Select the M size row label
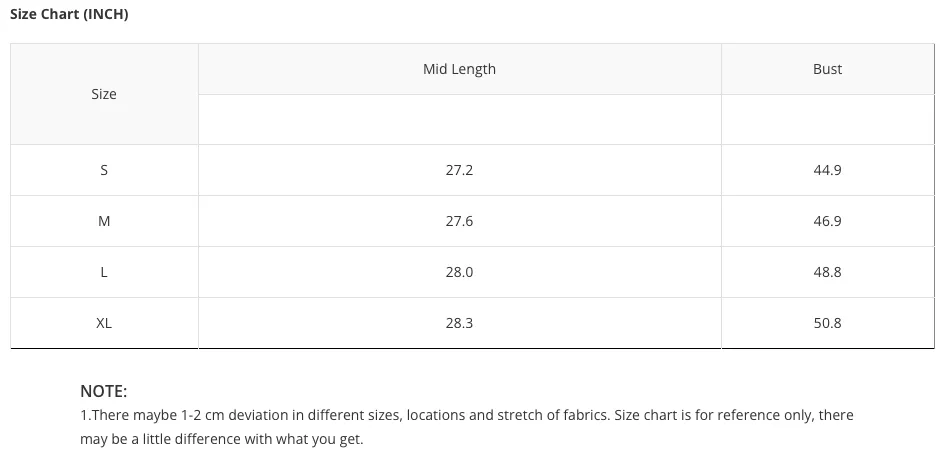The height and width of the screenshot is (465, 944). click(104, 221)
